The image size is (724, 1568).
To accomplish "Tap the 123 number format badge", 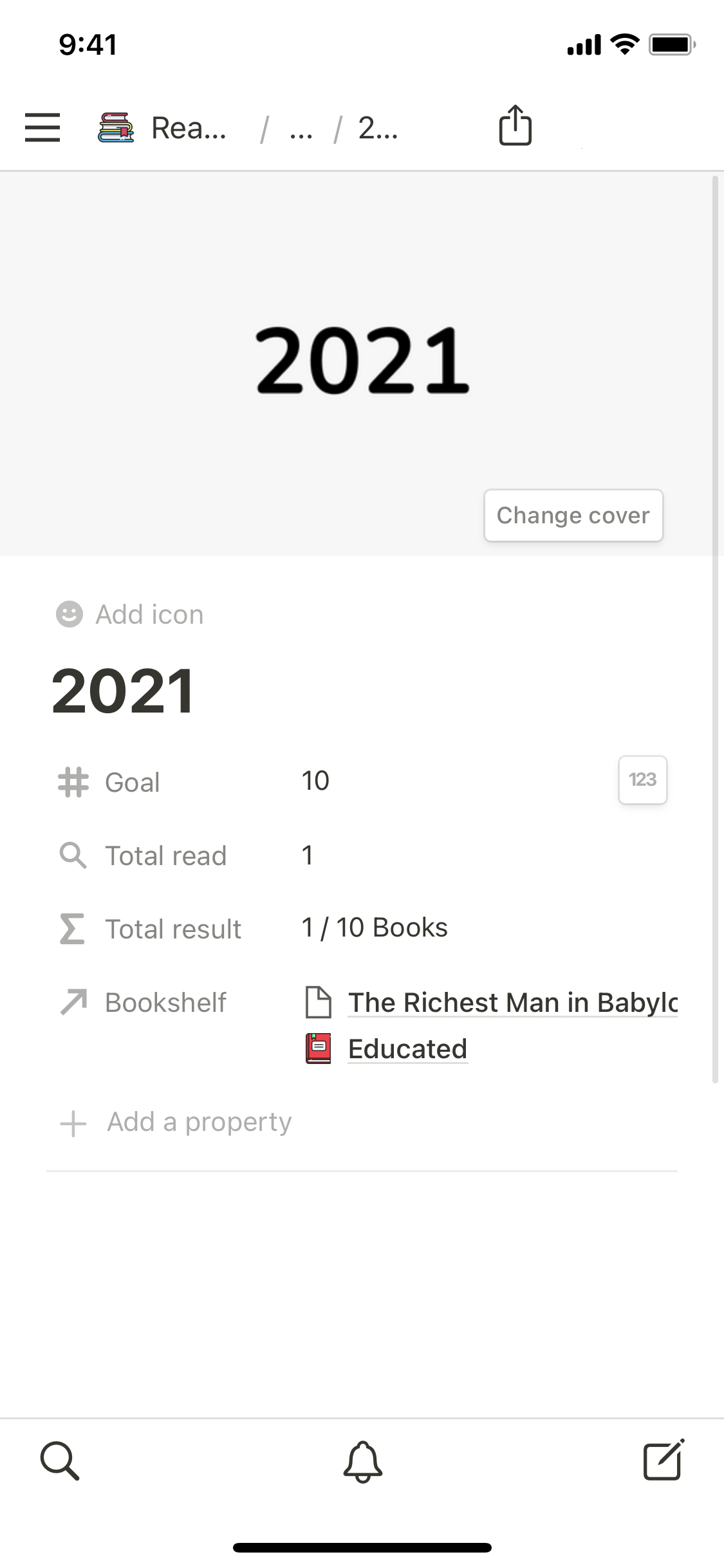I will coord(642,779).
